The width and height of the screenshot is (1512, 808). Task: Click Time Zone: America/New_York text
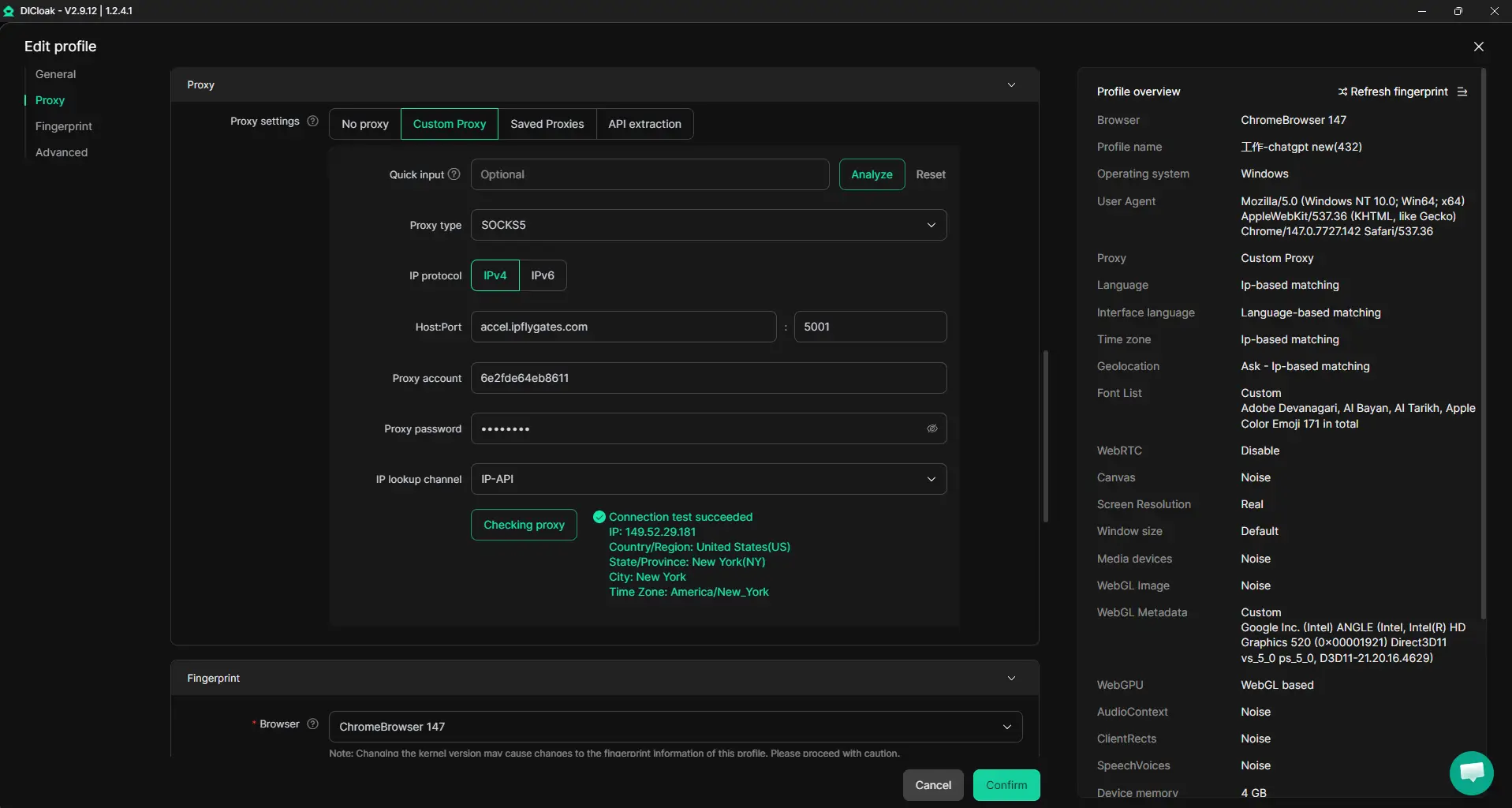click(689, 592)
